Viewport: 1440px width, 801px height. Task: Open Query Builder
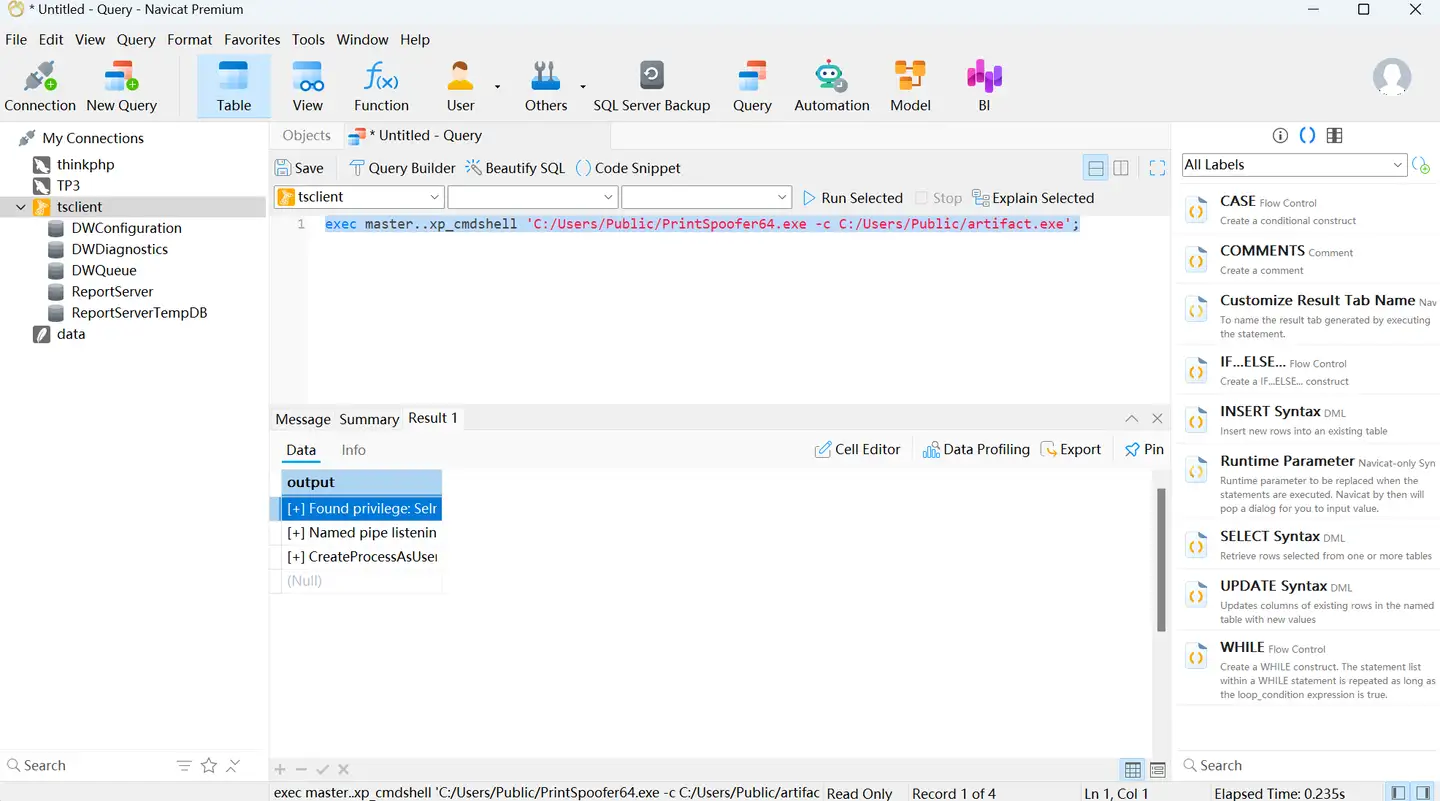402,168
